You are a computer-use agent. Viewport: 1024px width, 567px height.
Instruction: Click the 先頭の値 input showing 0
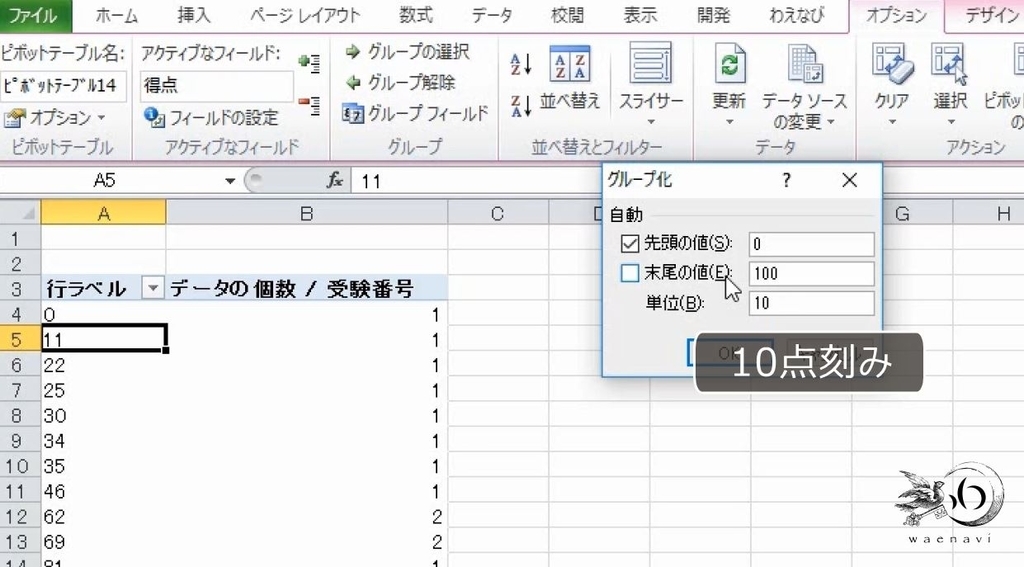(811, 244)
